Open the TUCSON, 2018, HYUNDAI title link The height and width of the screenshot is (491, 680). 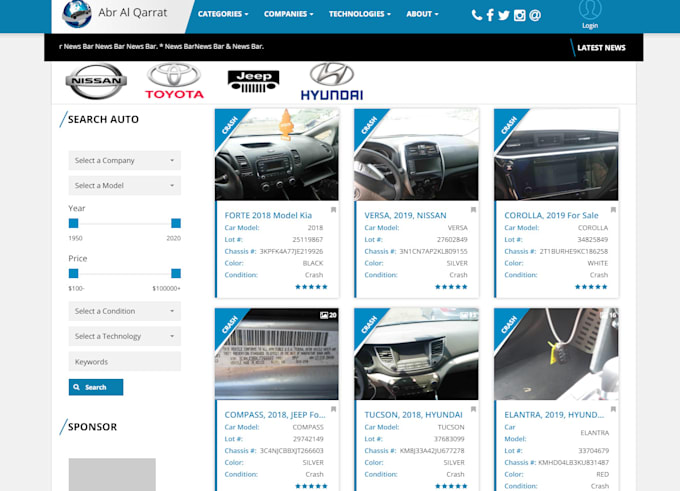413,415
